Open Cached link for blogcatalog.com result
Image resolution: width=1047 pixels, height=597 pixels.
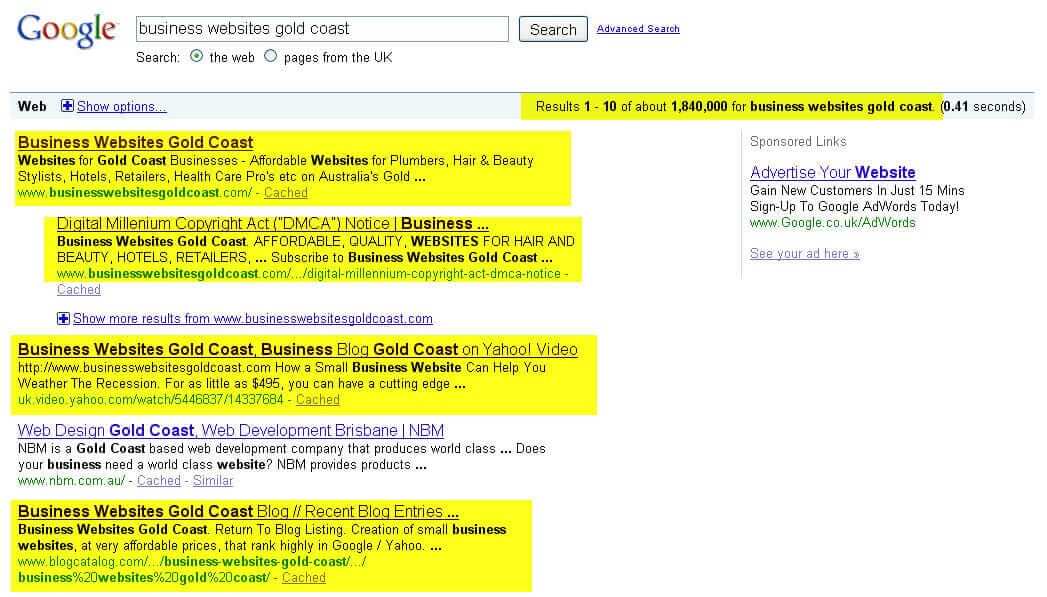(x=304, y=578)
